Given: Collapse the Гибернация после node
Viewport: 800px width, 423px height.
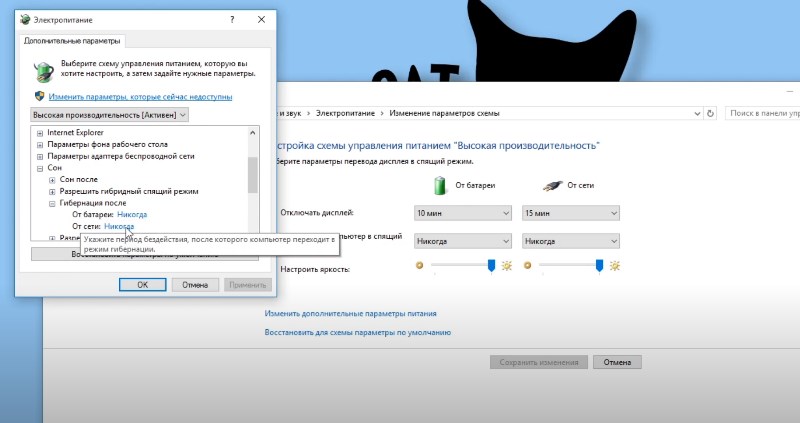Looking at the screenshot, I should click(x=52, y=204).
